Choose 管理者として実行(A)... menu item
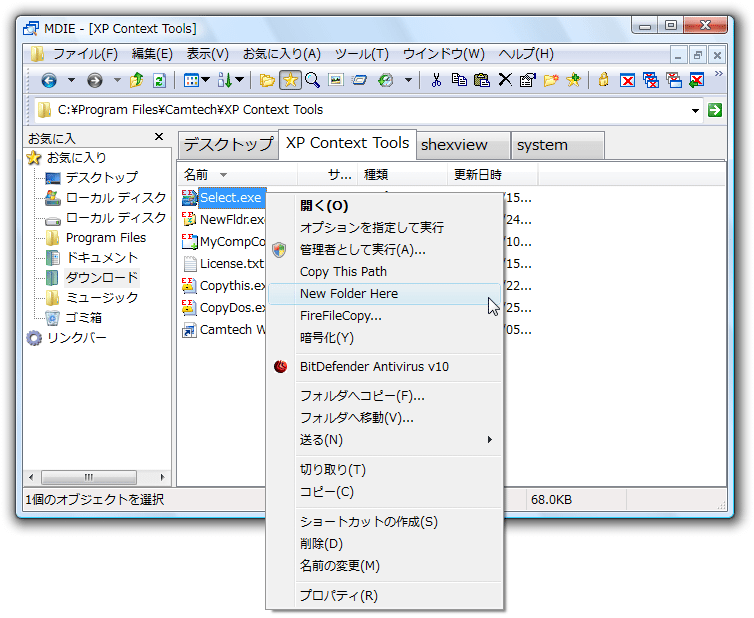Screen dimensions: 754x618 click(384, 250)
